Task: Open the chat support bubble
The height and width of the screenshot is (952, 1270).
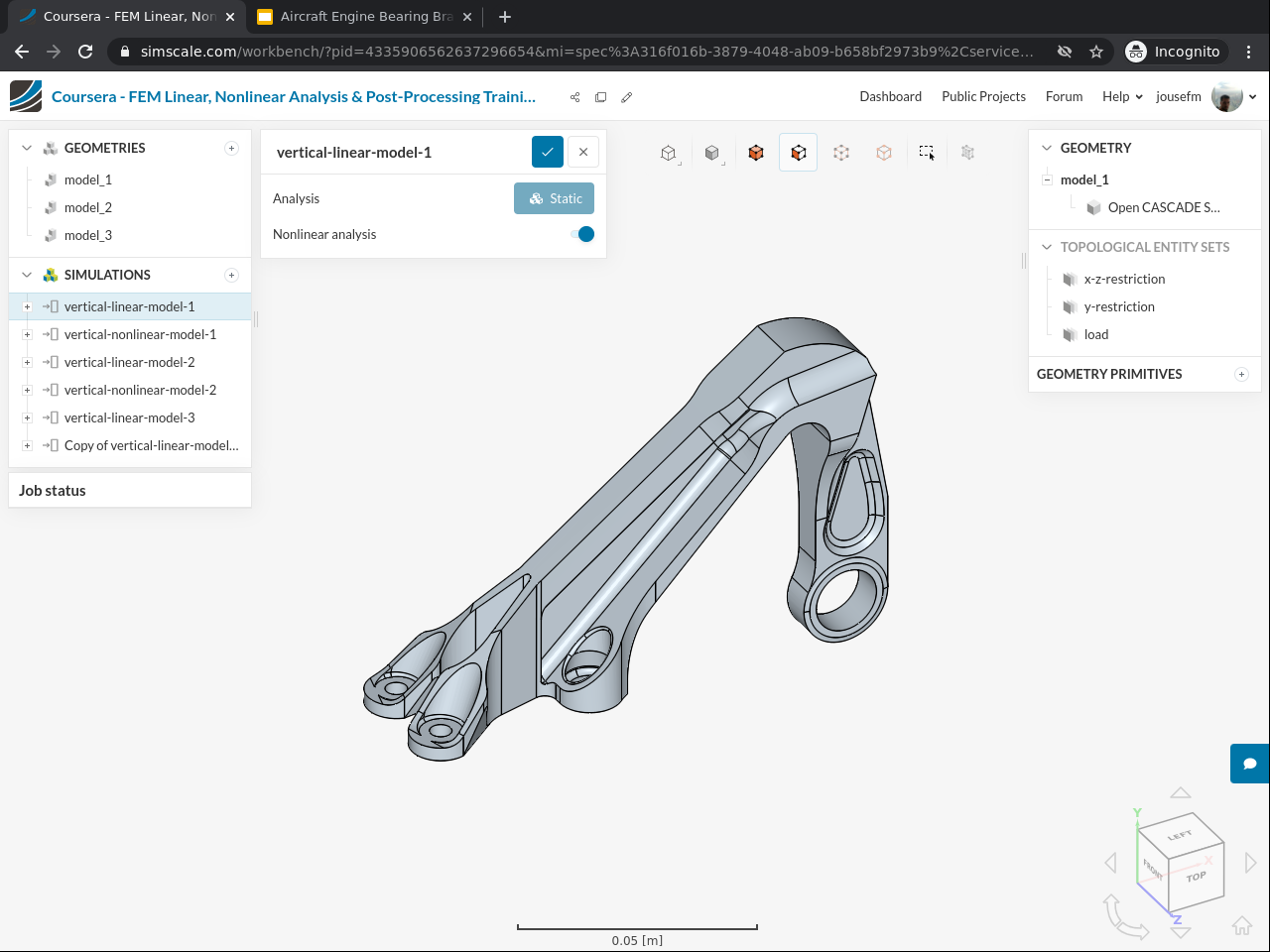Action: click(x=1249, y=764)
